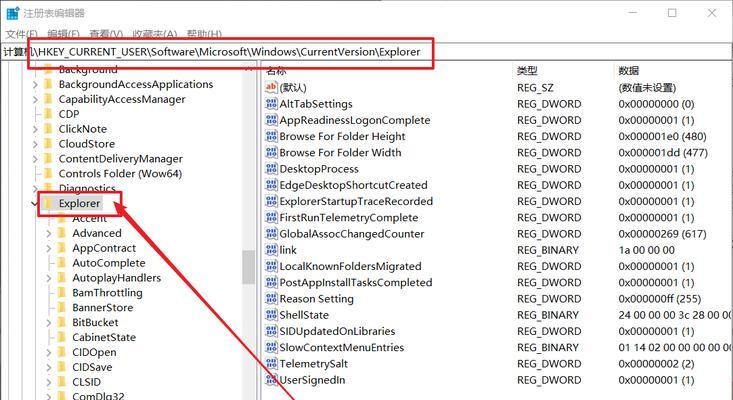Maximize the Registry Editor window
The height and width of the screenshot is (400, 733).
click(672, 13)
